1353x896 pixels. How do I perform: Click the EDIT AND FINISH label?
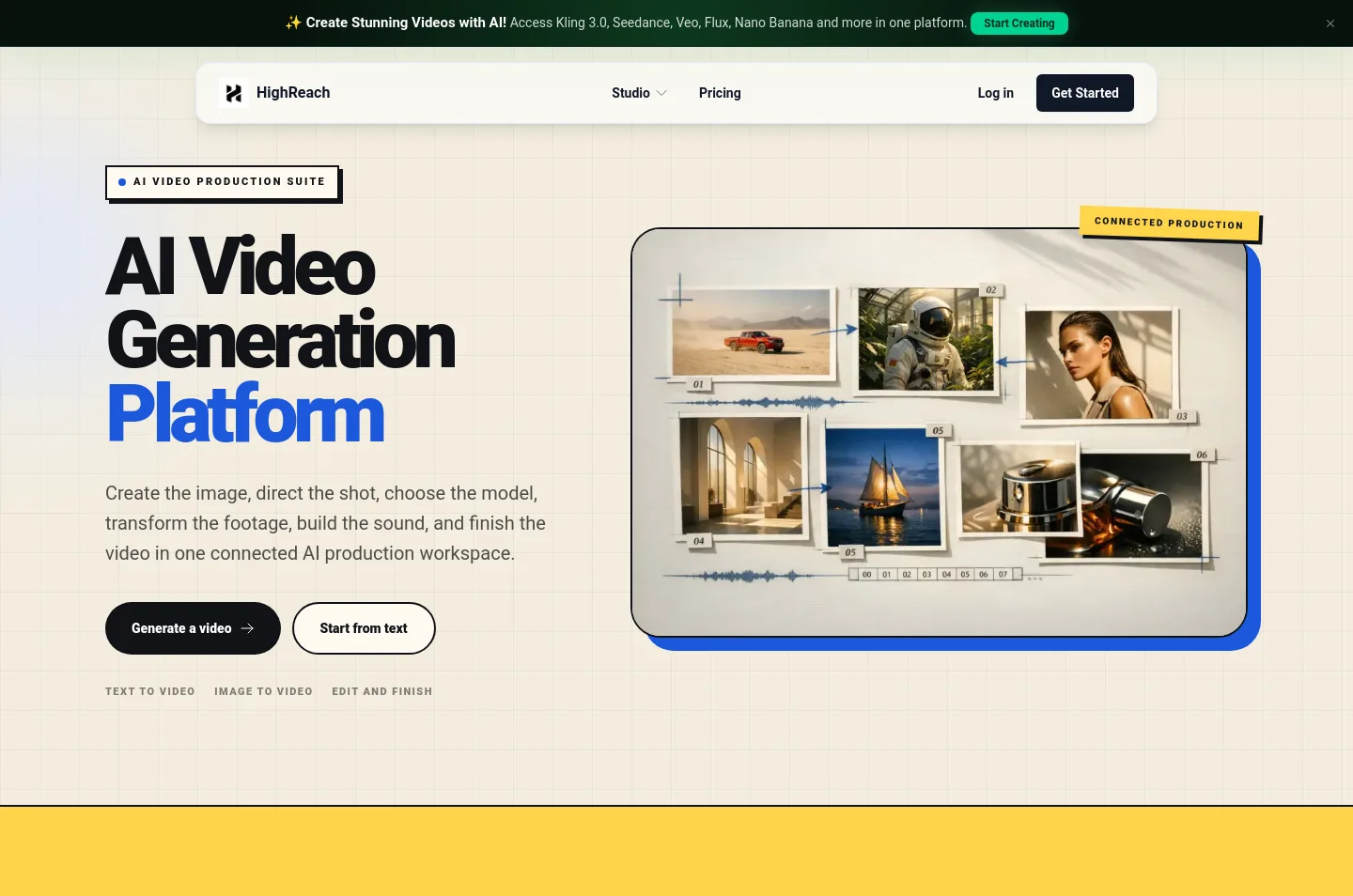pyautogui.click(x=382, y=691)
